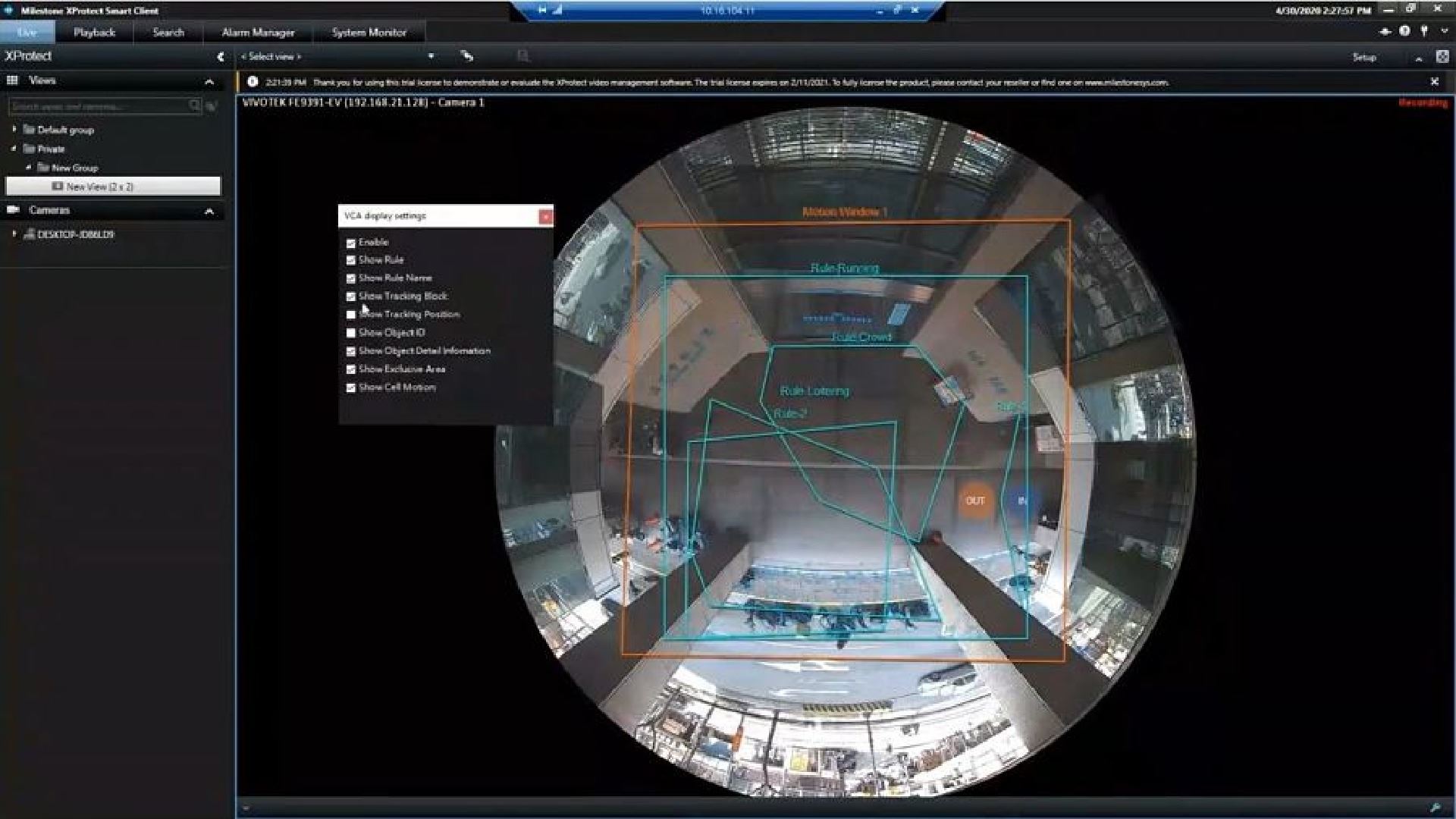Click the signal strength icon on remote bar

tap(557, 11)
